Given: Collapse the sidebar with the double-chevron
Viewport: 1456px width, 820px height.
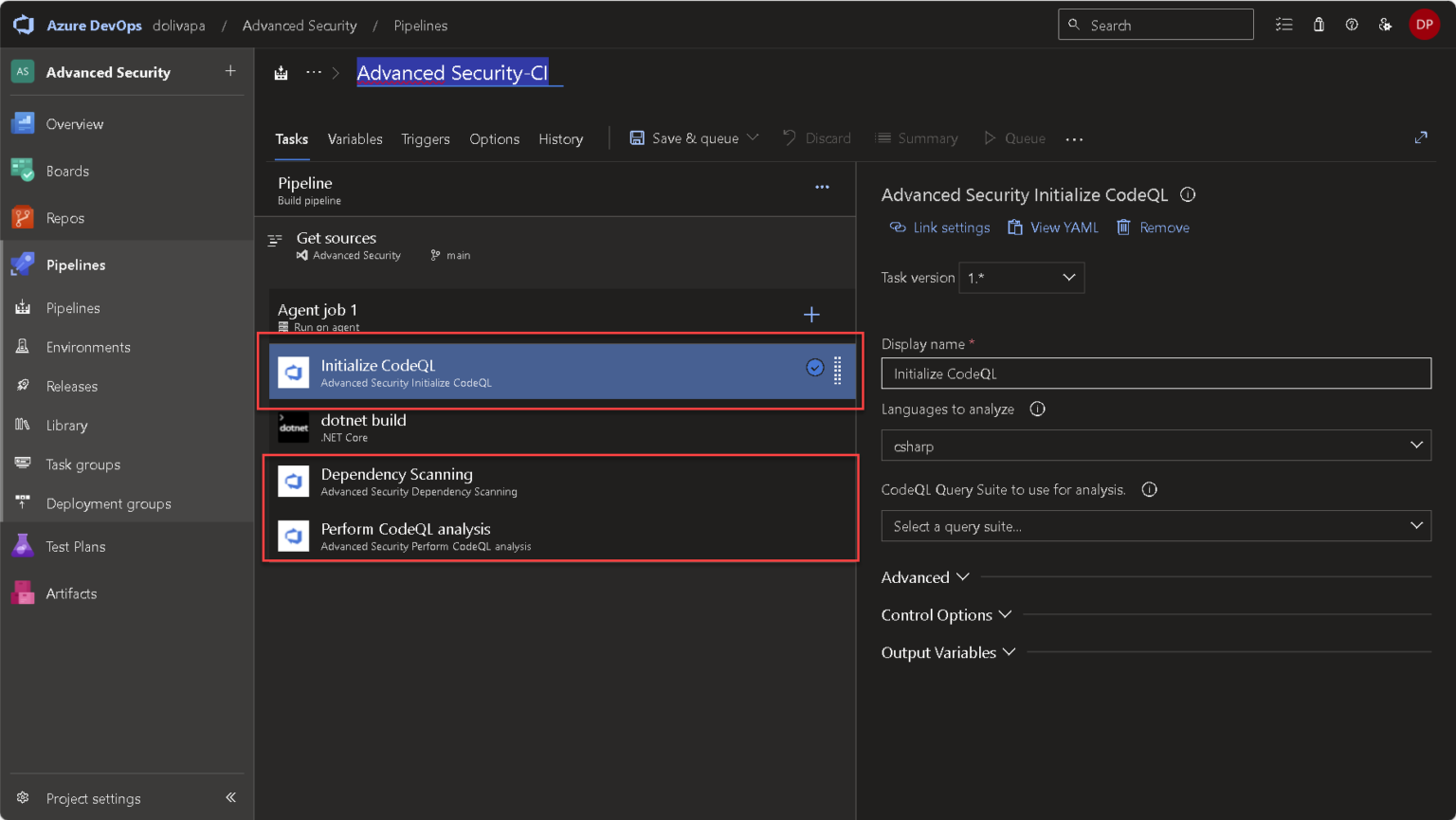Looking at the screenshot, I should point(230,797).
